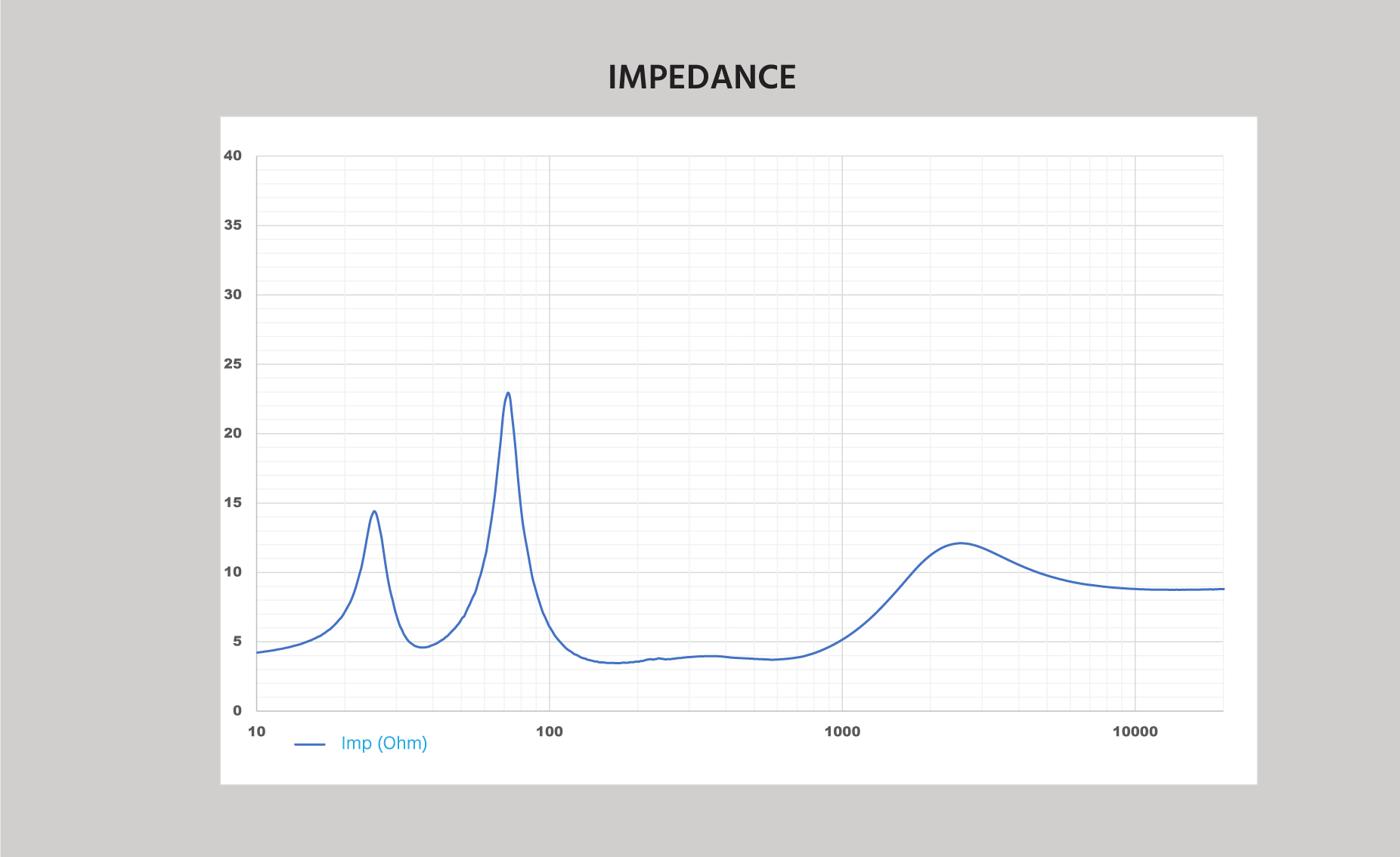This screenshot has height=857, width=1400.
Task: Click the 100 label on frequency axis
Action: point(550,732)
